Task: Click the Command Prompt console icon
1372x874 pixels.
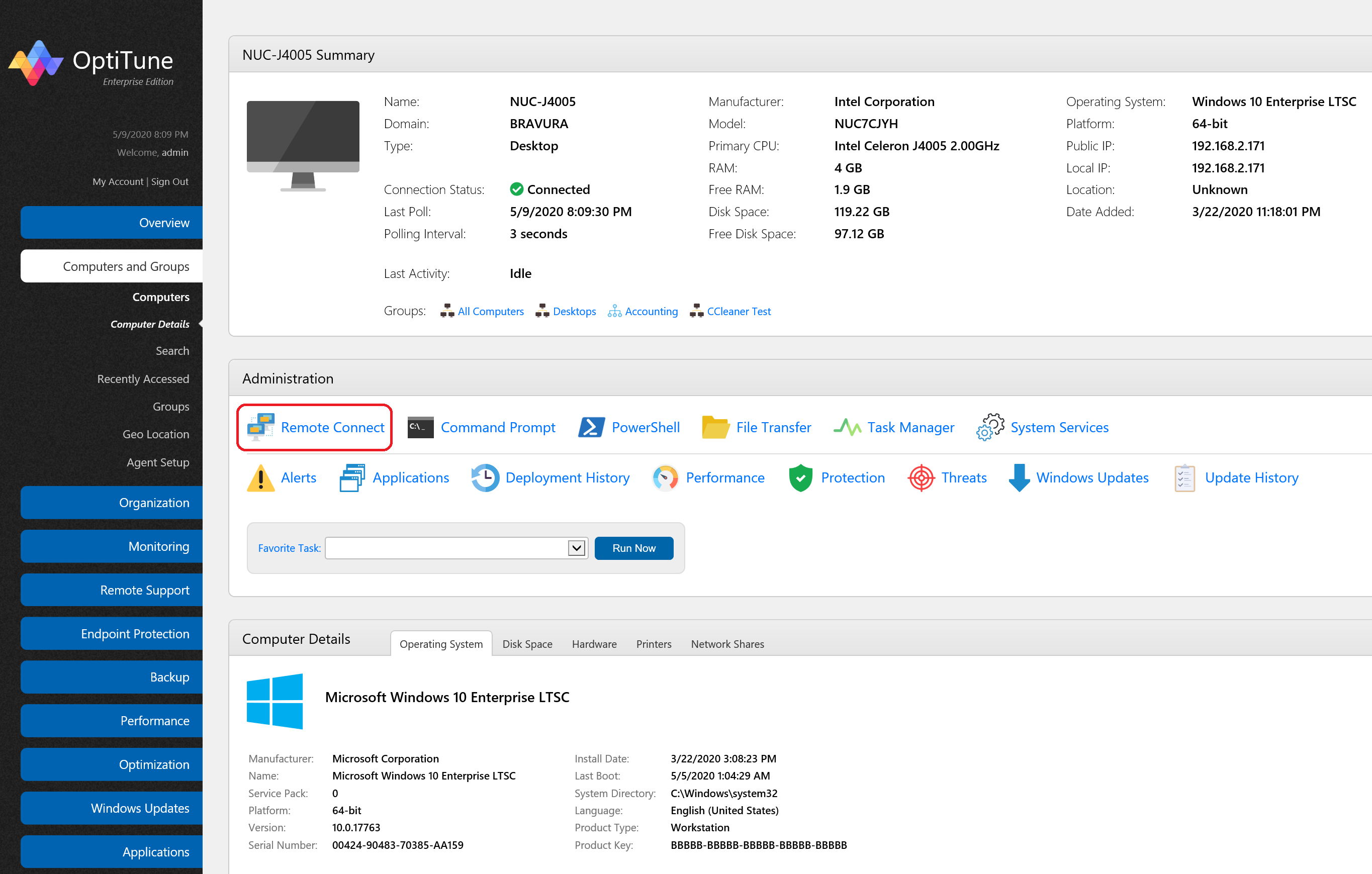Action: click(420, 427)
